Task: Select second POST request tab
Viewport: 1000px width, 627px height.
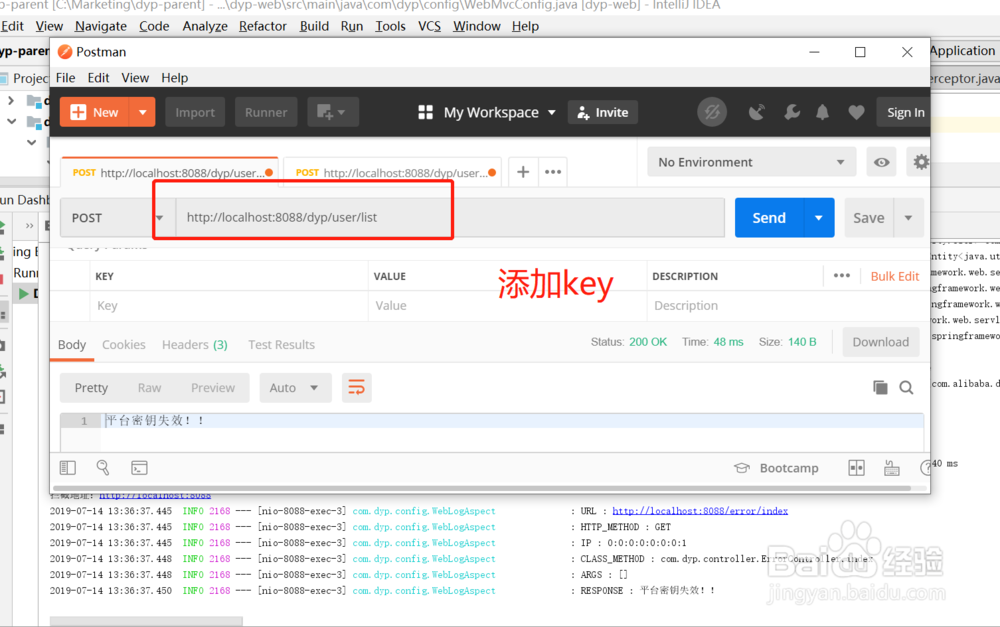Action: 392,173
